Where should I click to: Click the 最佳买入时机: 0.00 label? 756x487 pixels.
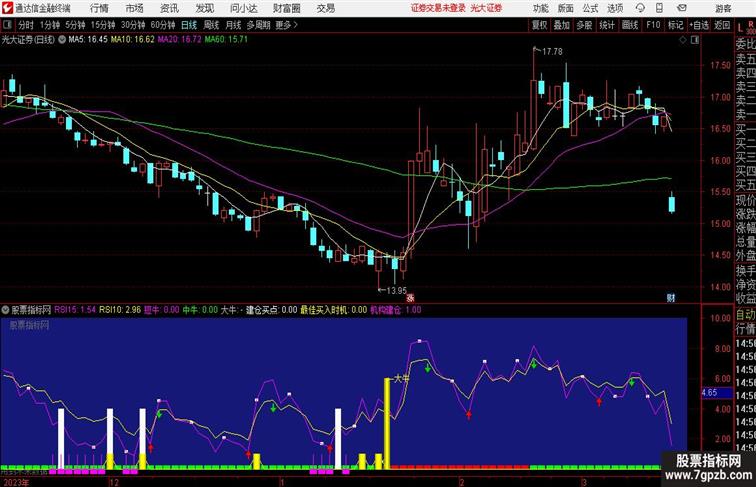tap(334, 310)
